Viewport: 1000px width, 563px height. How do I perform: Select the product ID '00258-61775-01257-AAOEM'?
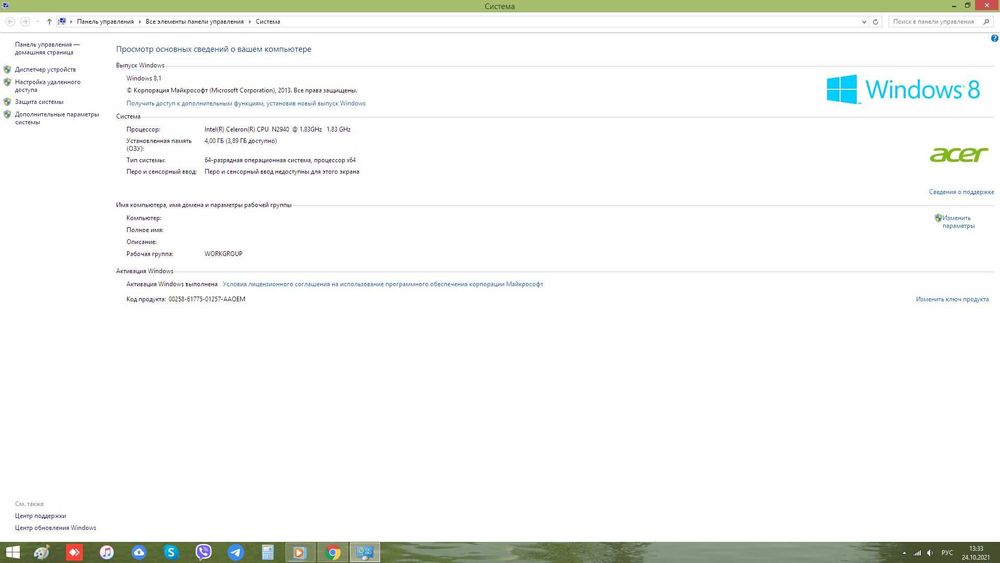point(207,299)
